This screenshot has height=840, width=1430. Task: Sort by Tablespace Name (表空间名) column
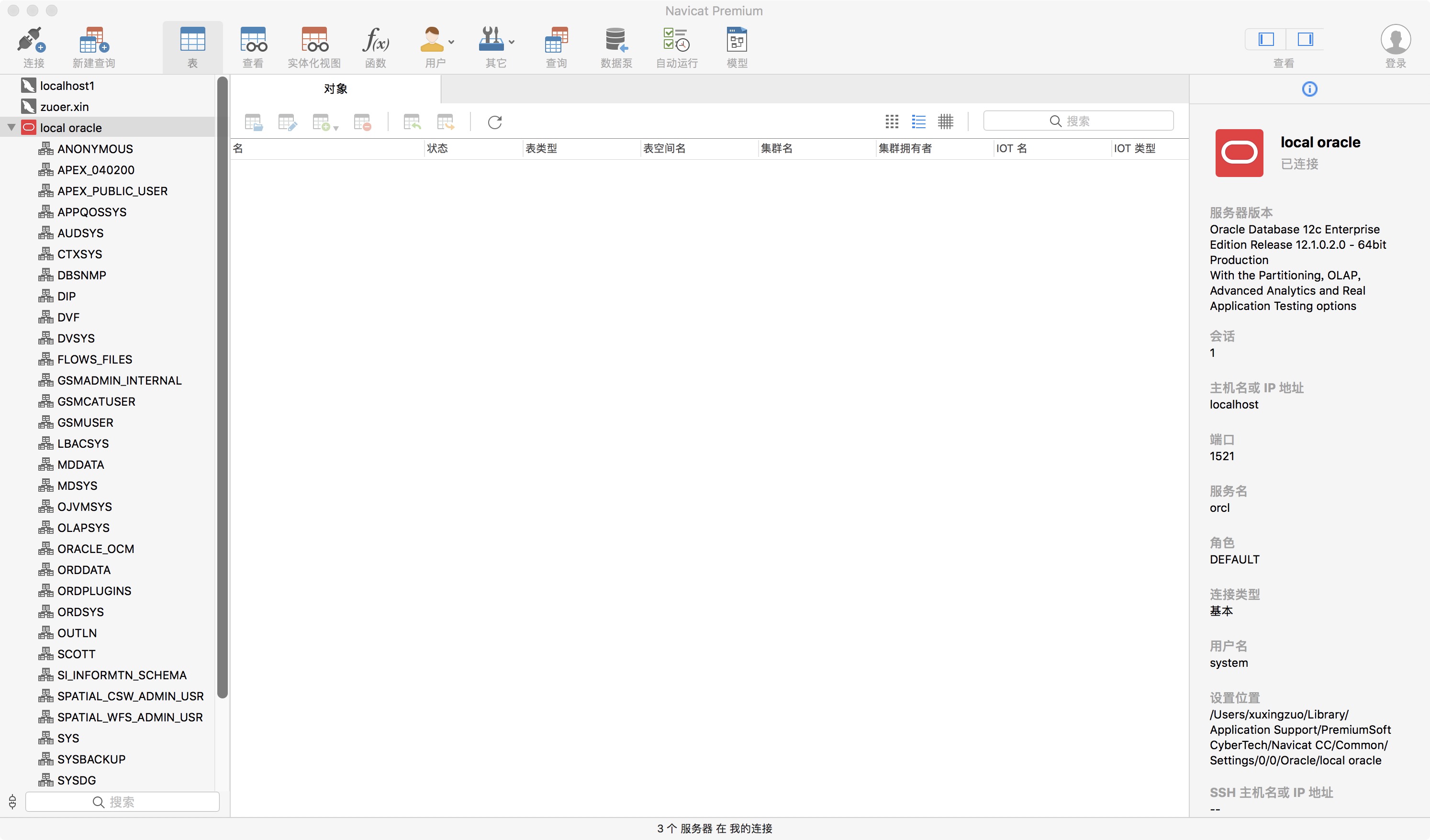coord(699,149)
